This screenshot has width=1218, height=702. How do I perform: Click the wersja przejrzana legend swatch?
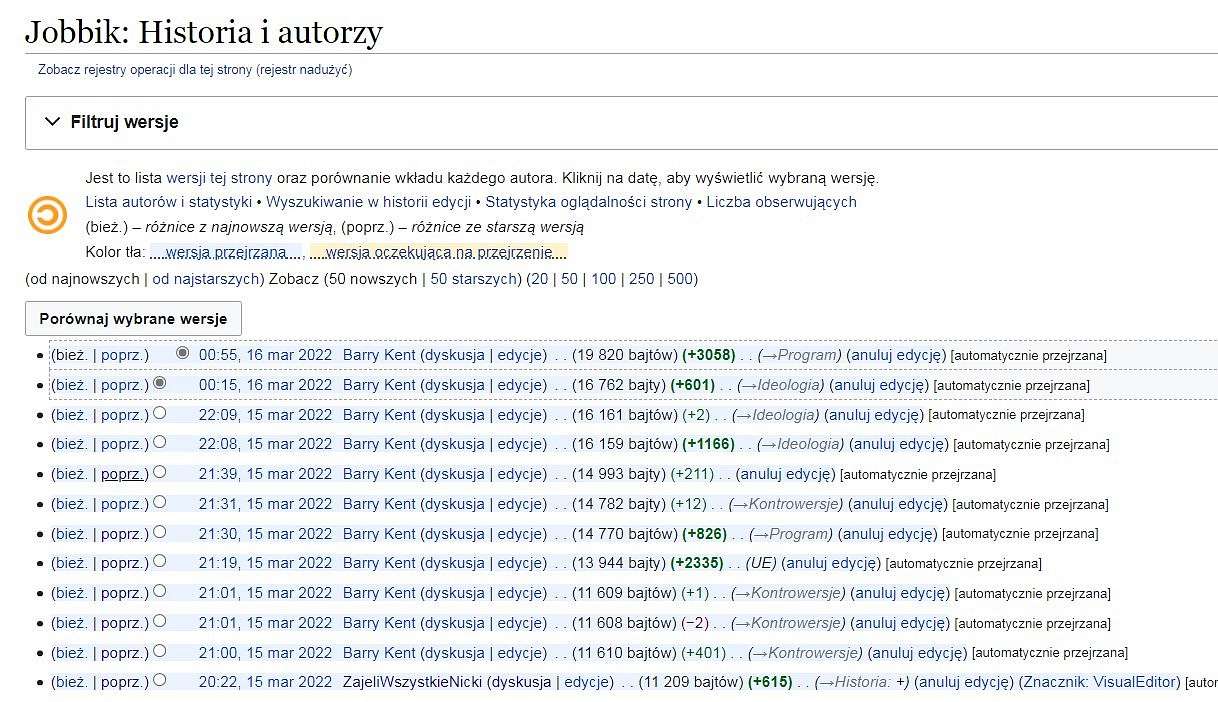pyautogui.click(x=226, y=252)
